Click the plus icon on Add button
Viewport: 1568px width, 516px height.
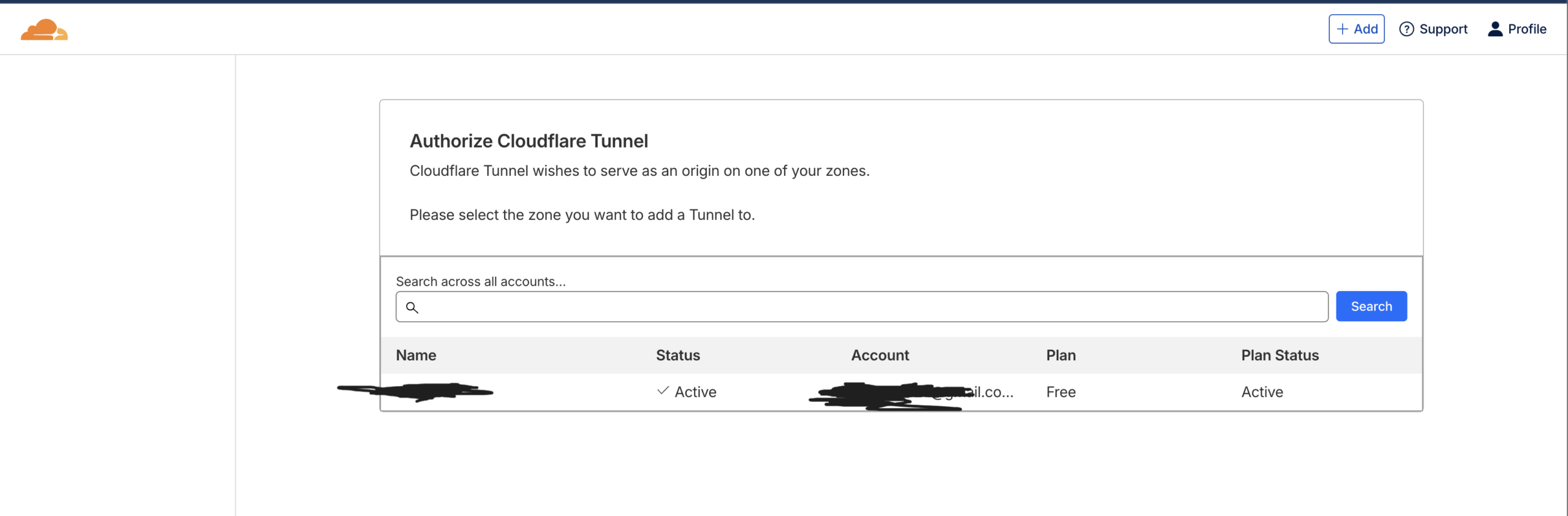(x=1342, y=29)
